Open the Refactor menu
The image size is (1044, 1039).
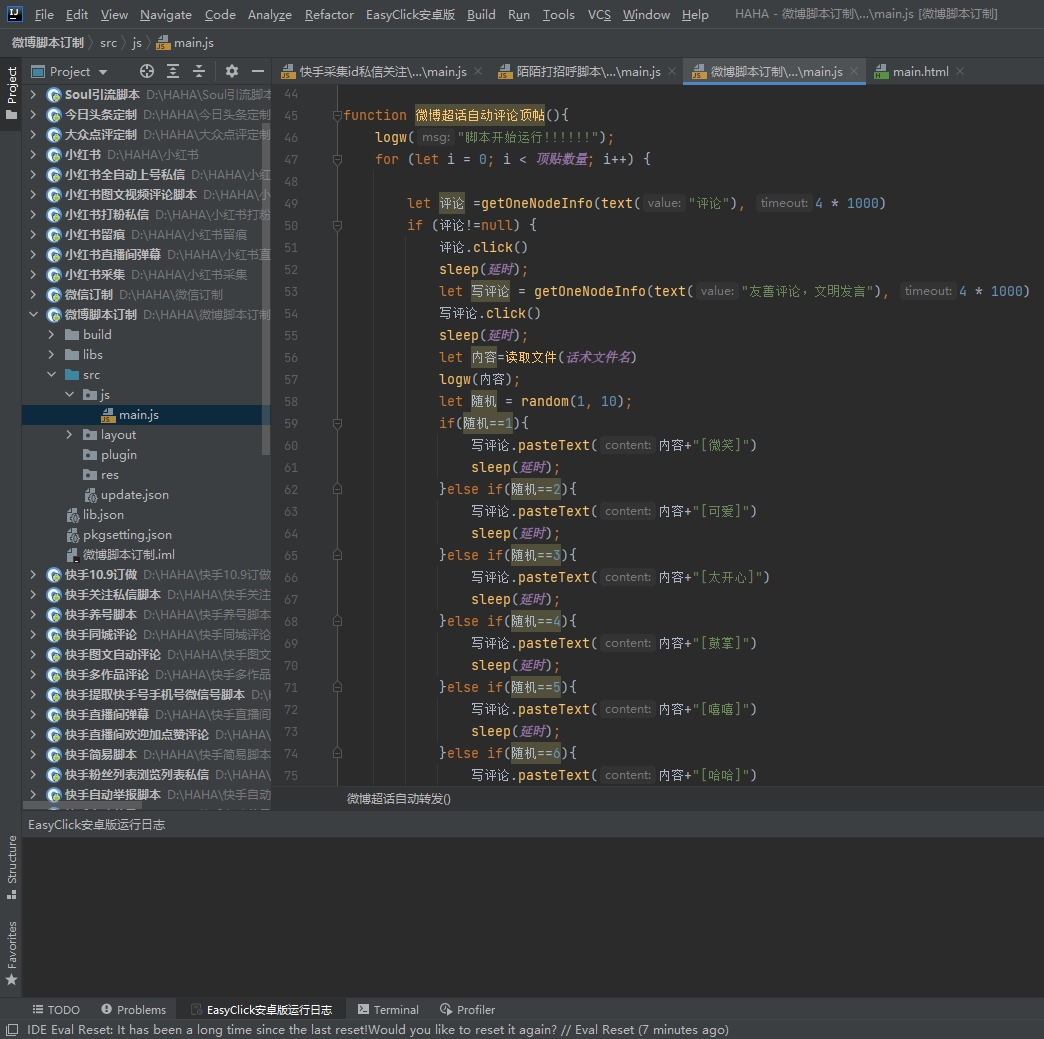pos(329,15)
